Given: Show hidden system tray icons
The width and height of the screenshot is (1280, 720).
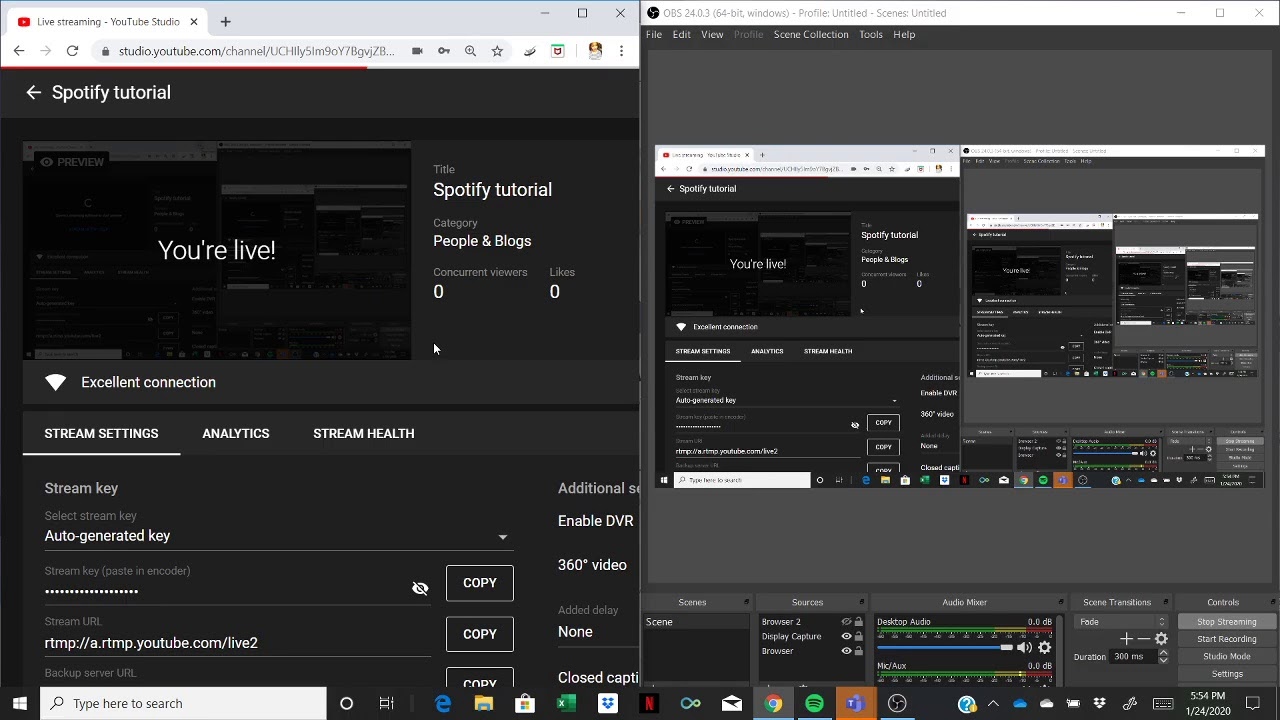Looking at the screenshot, I should [993, 704].
